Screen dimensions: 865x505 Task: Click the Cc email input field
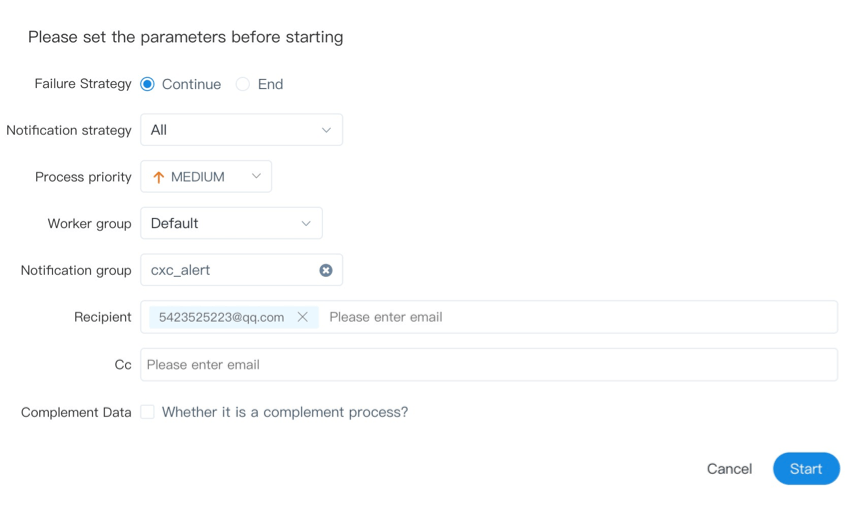pyautogui.click(x=488, y=365)
